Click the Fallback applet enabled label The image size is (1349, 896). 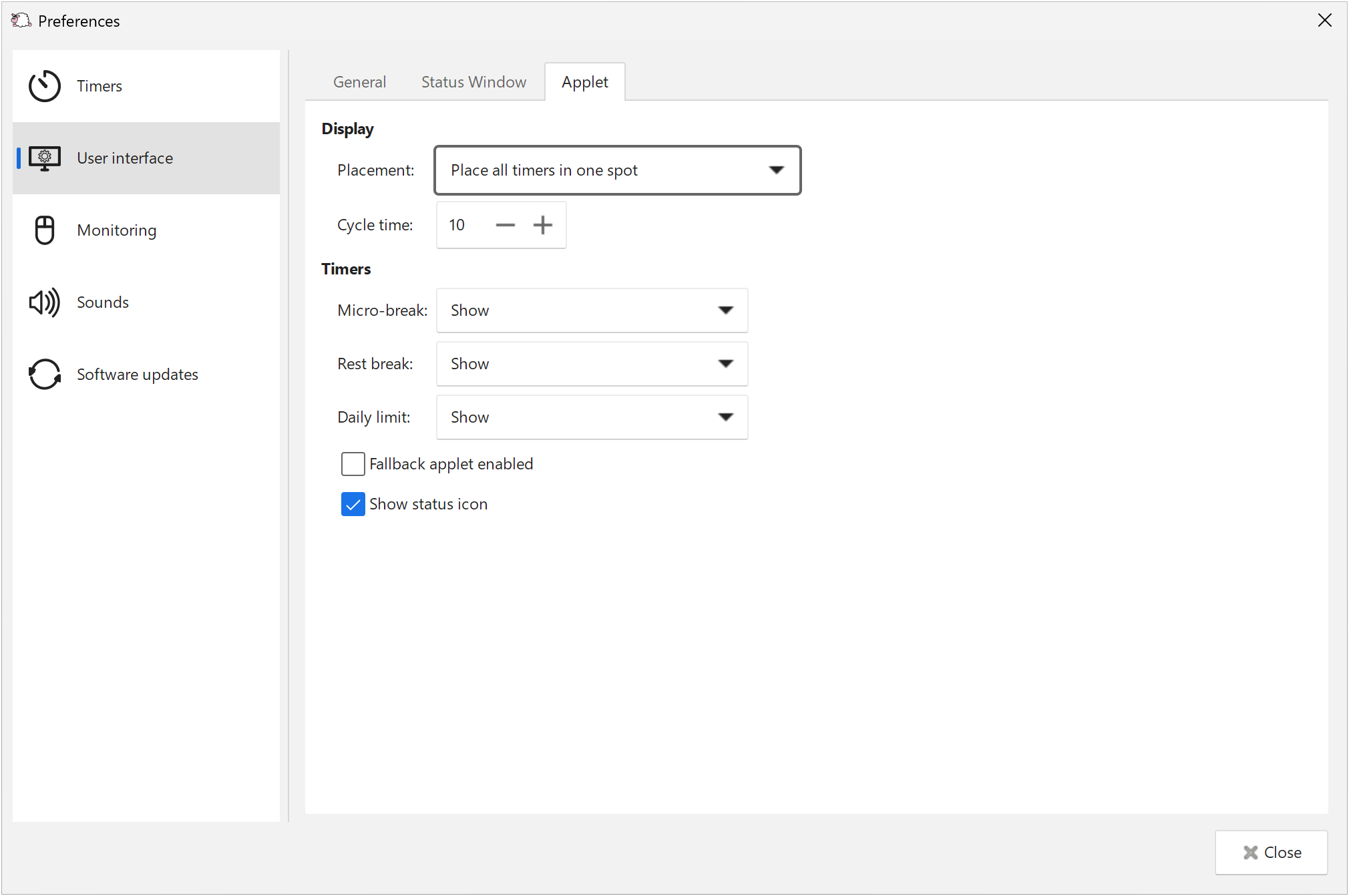click(451, 464)
